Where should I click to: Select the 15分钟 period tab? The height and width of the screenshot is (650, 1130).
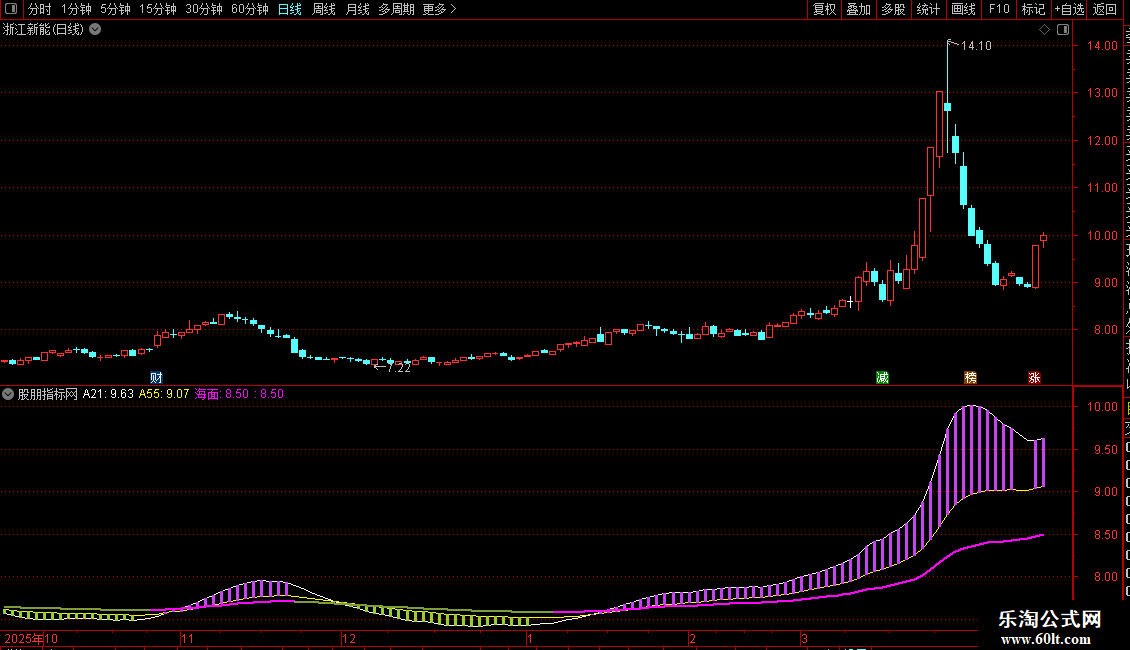point(158,9)
